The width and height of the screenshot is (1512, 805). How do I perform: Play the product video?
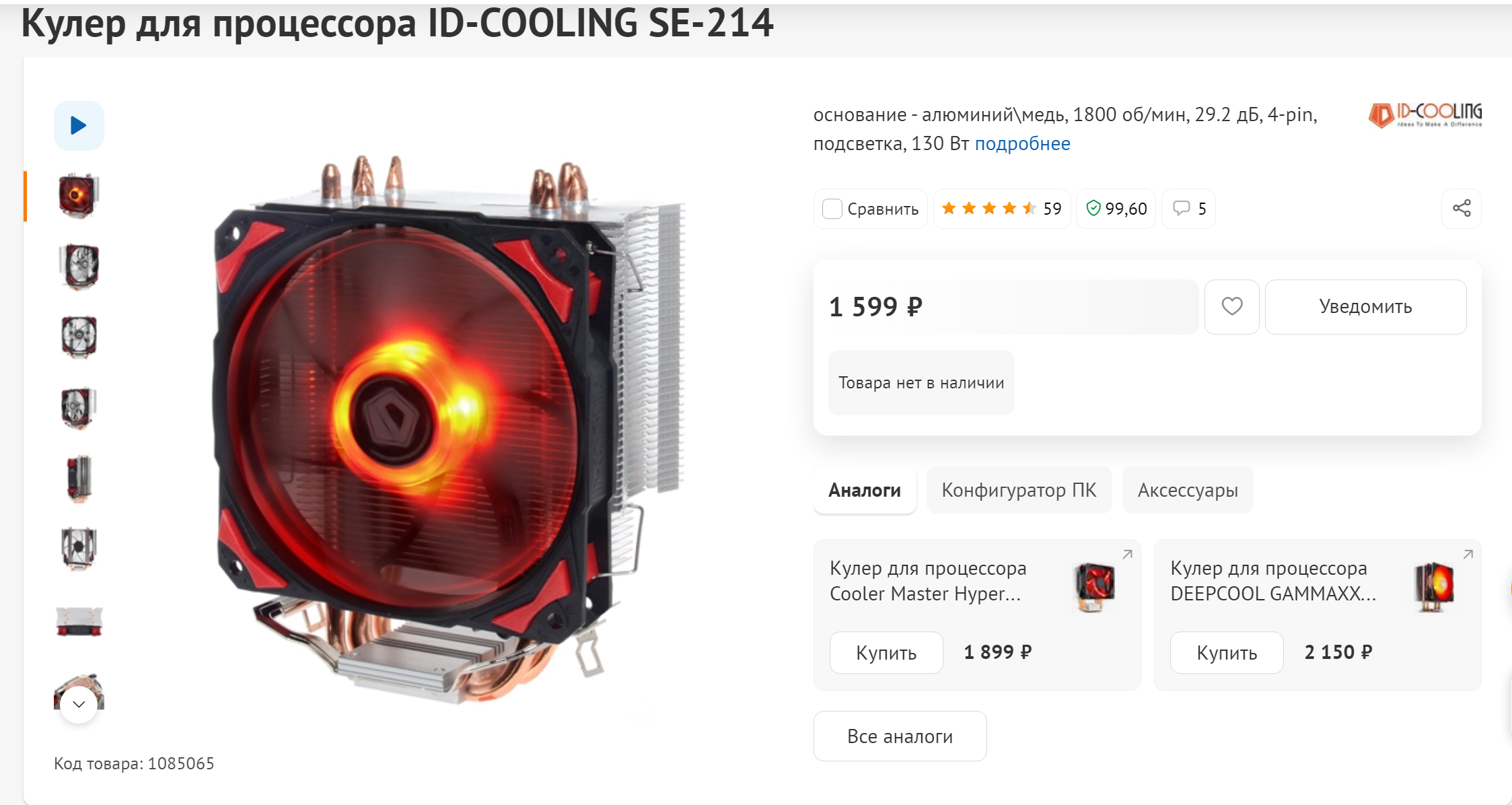(79, 125)
